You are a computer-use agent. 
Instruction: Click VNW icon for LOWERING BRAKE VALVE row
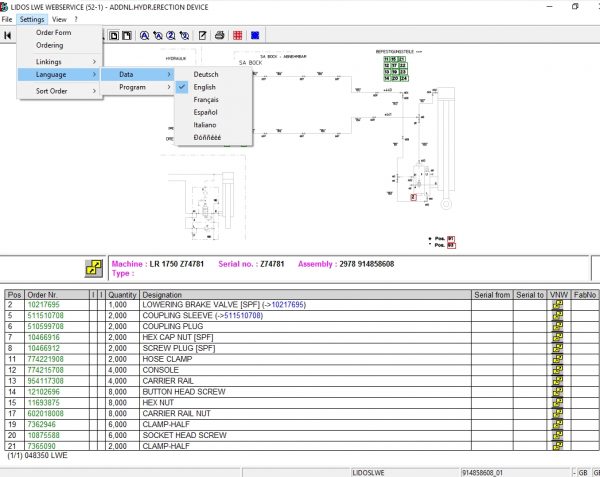[x=558, y=305]
